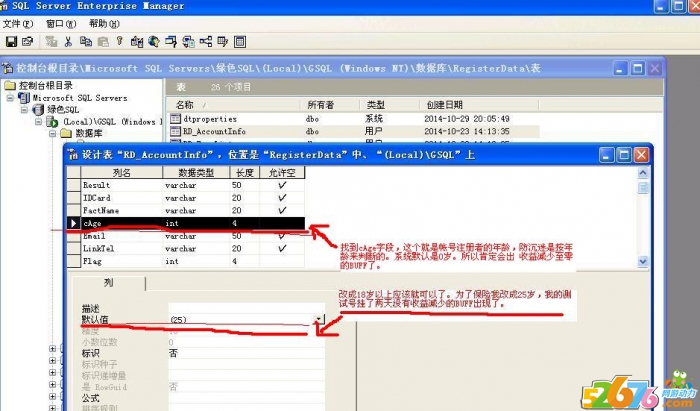Click the table with pencil toolbar icon
700x411 pixels.
point(222,42)
